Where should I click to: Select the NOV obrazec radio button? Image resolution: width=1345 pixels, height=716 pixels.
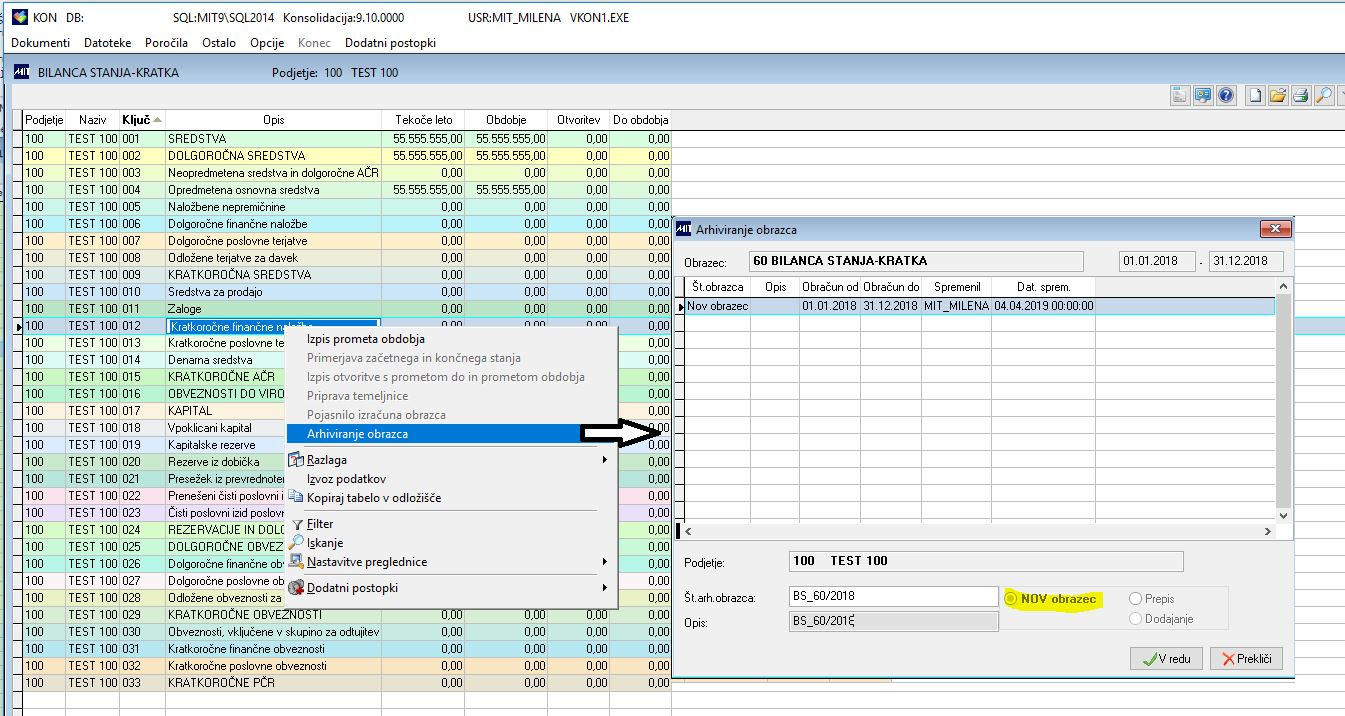(x=1011, y=598)
